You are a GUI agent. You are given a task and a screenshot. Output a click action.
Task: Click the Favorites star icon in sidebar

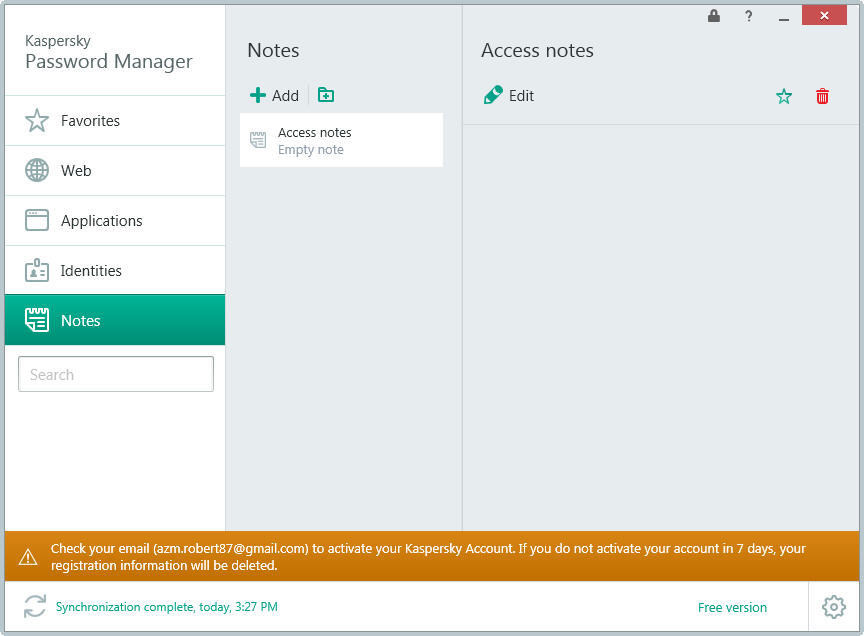point(37,120)
